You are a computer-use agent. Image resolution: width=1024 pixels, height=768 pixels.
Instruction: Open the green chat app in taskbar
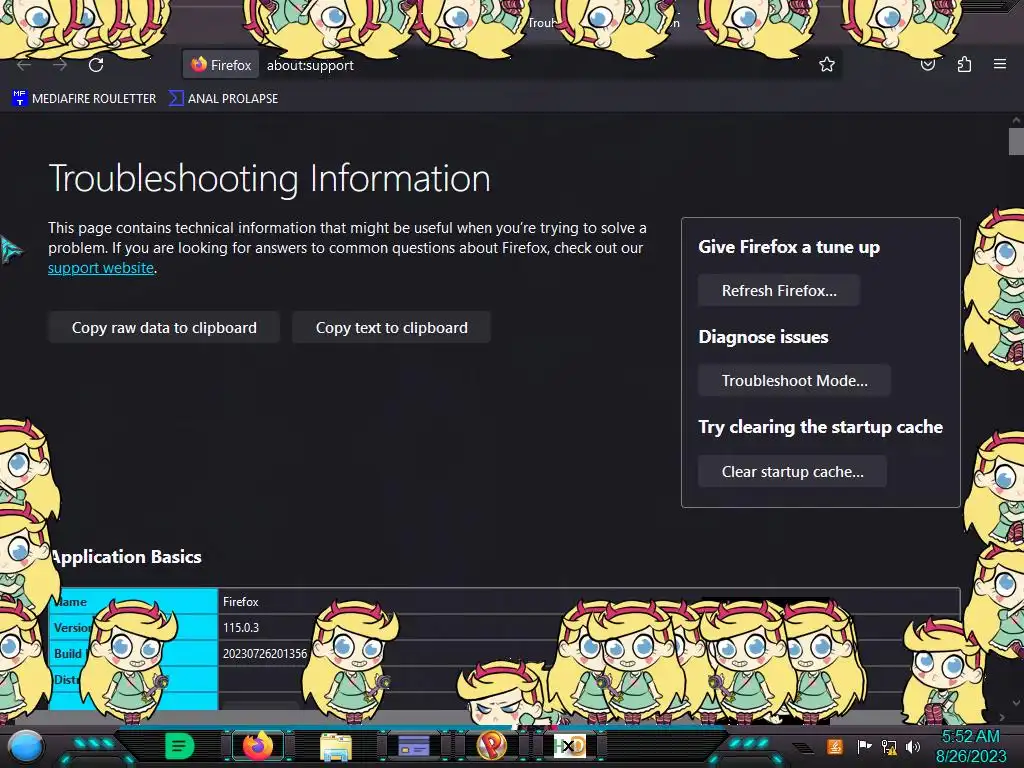coord(180,746)
